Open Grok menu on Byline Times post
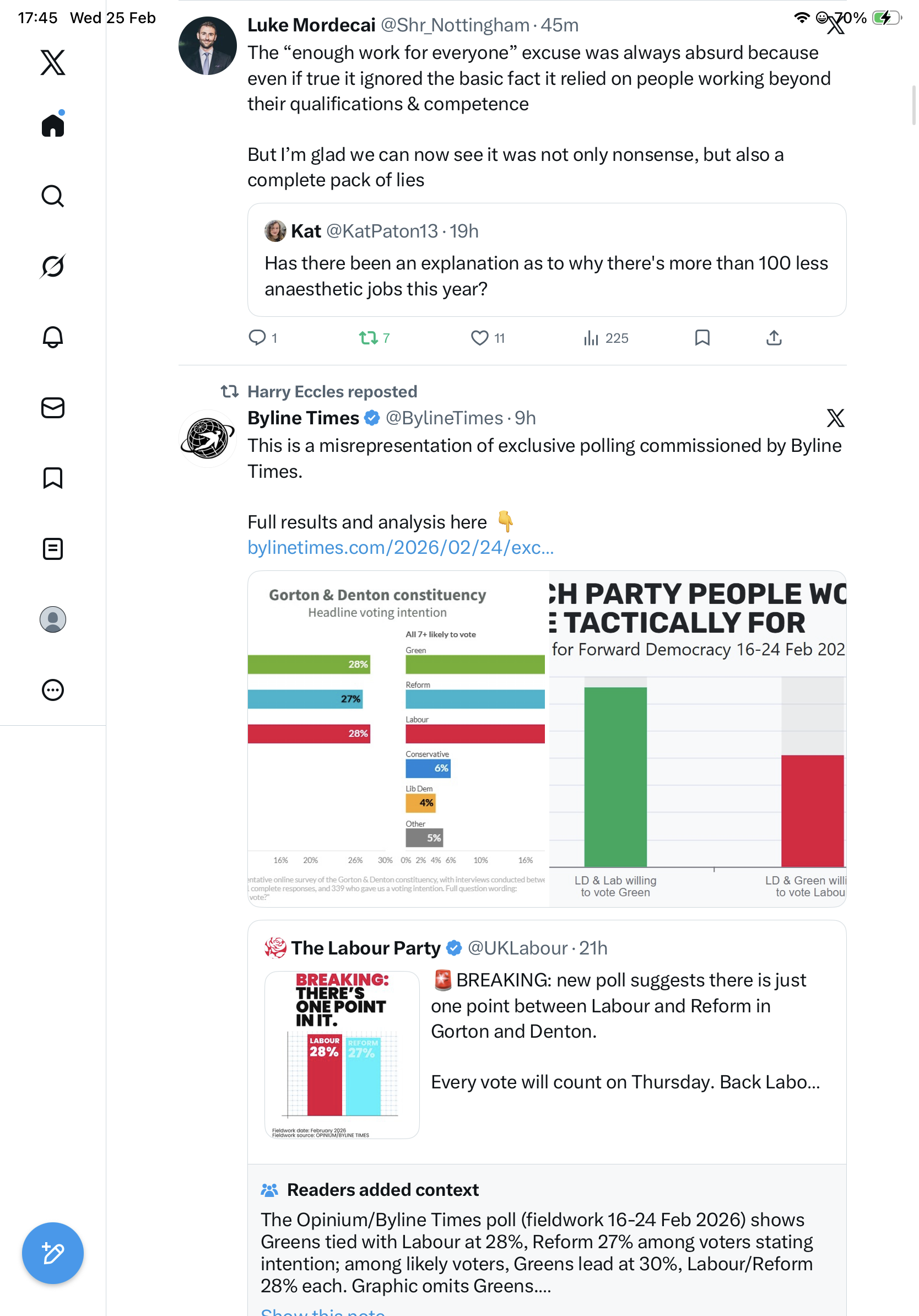Viewport: 919px width, 1316px height. (x=835, y=418)
